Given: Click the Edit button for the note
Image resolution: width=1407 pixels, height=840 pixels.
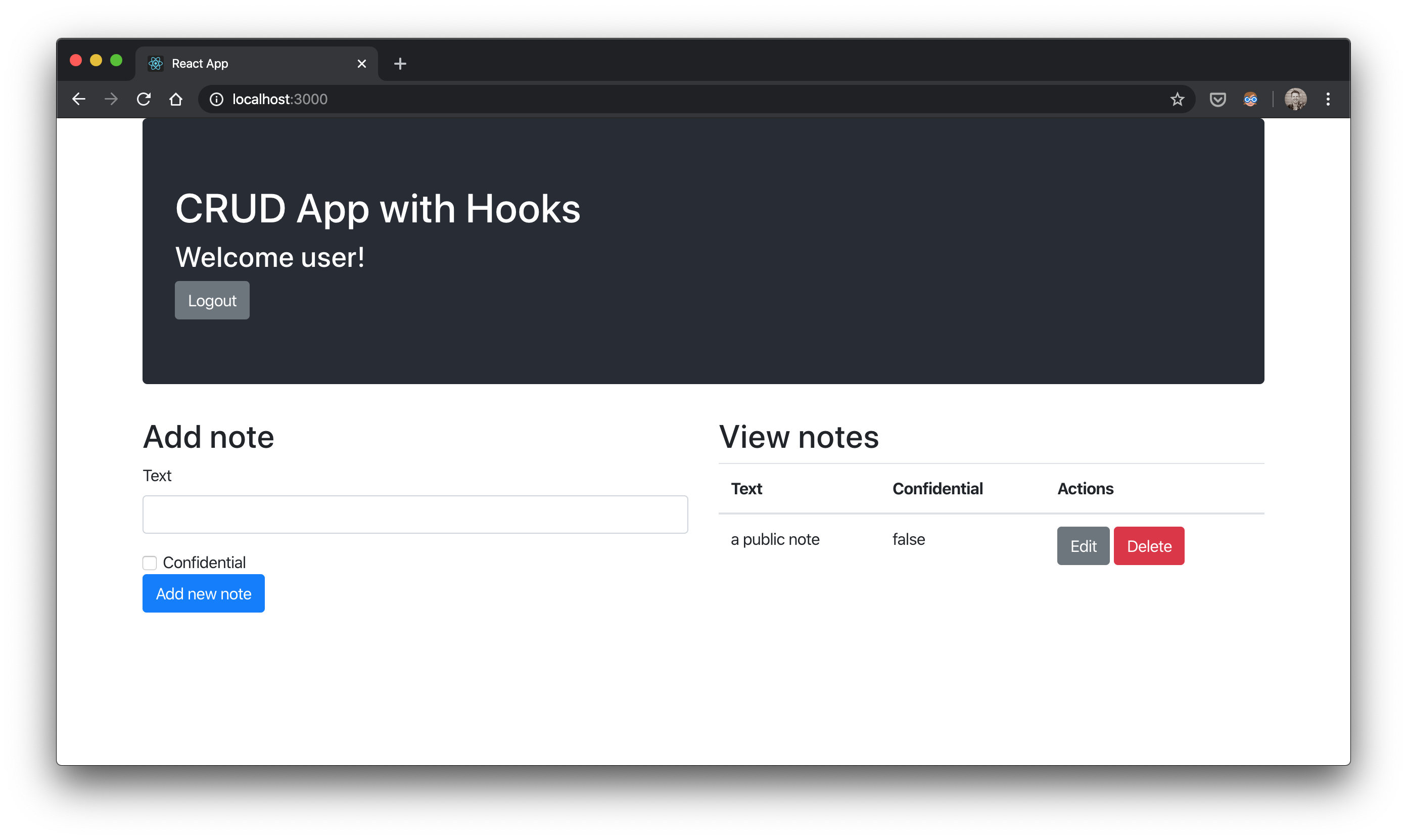Looking at the screenshot, I should click(1083, 545).
